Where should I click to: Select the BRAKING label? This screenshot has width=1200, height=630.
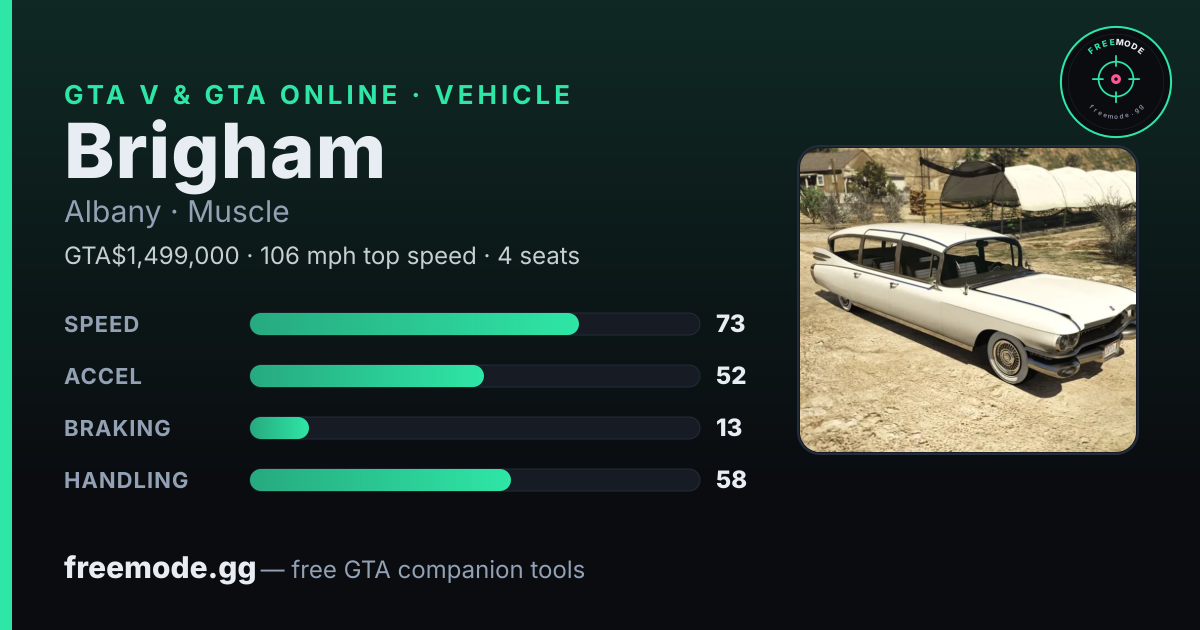(117, 428)
